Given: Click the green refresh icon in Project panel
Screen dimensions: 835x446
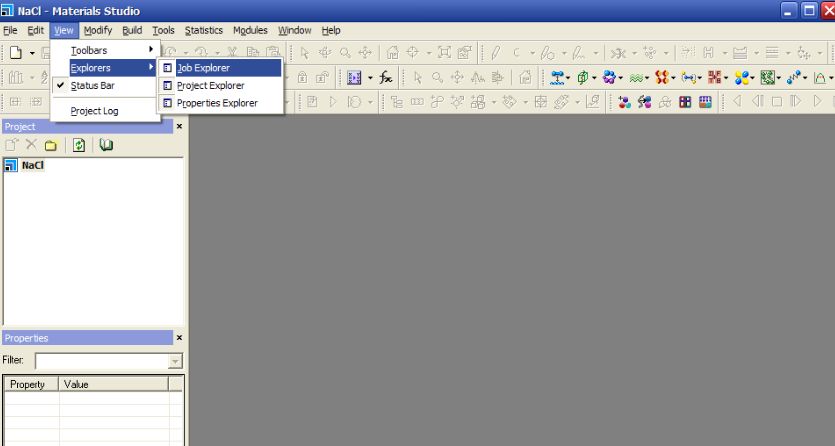Looking at the screenshot, I should (78, 145).
